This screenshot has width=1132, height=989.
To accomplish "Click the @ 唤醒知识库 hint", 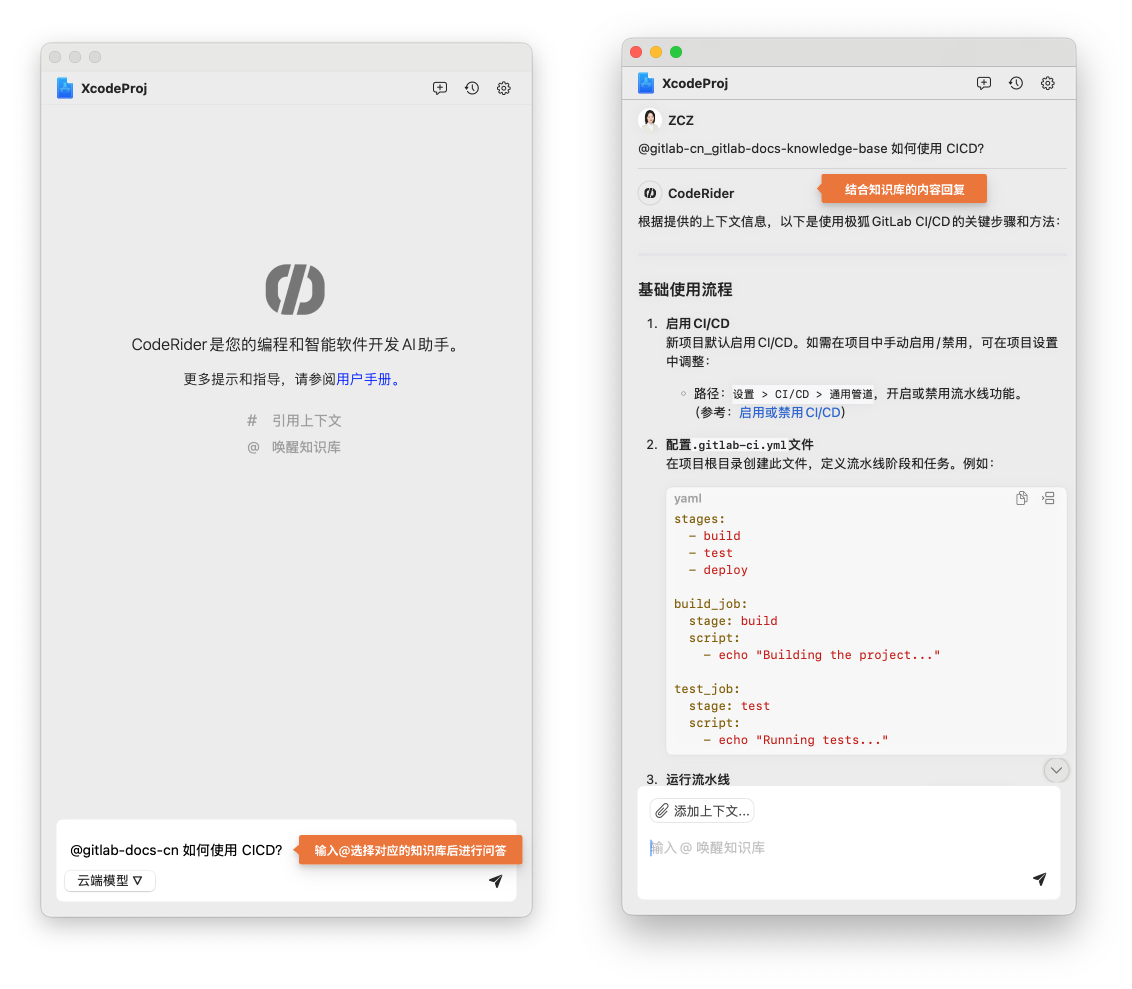I will [295, 447].
